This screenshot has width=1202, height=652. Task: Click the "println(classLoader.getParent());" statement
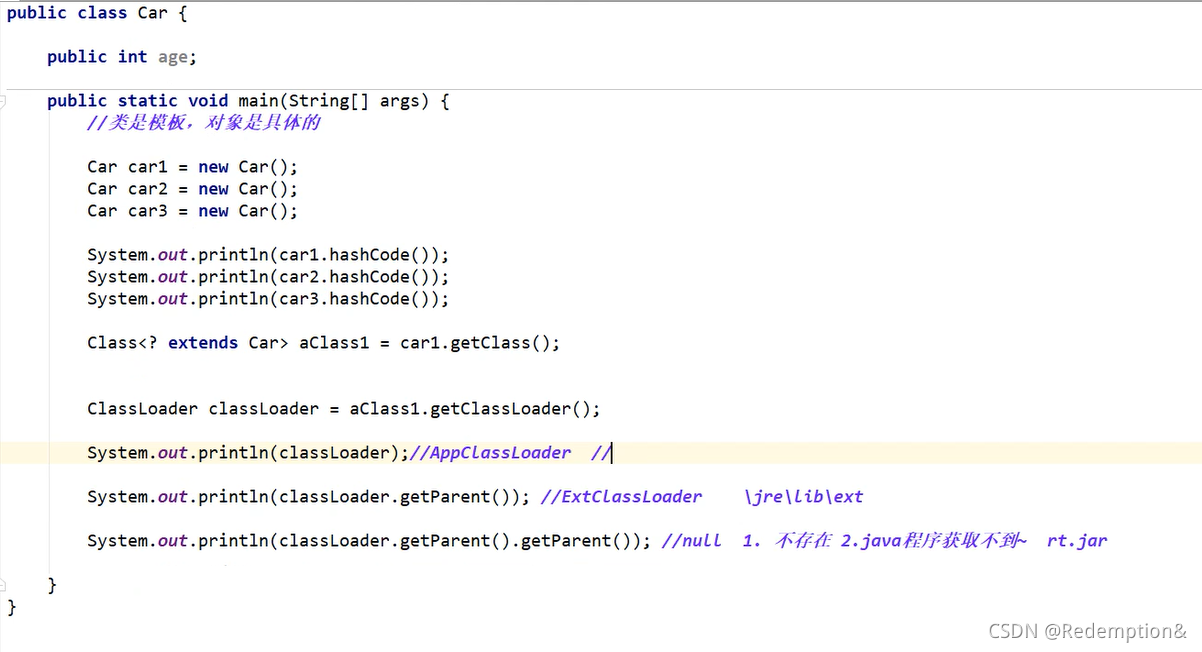click(x=308, y=497)
